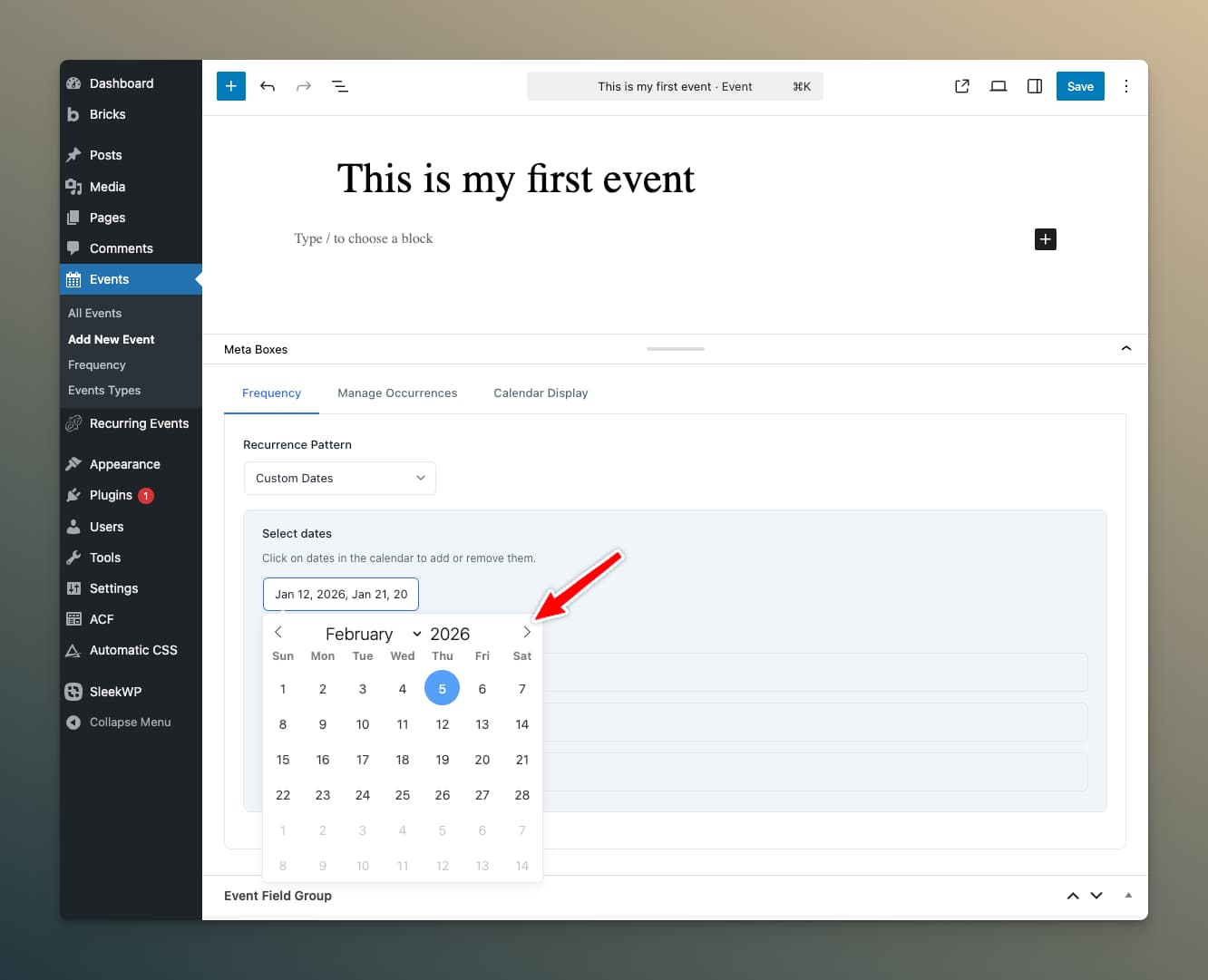Collapse the admin sidebar menu
The height and width of the screenshot is (980, 1208).
pos(131,723)
